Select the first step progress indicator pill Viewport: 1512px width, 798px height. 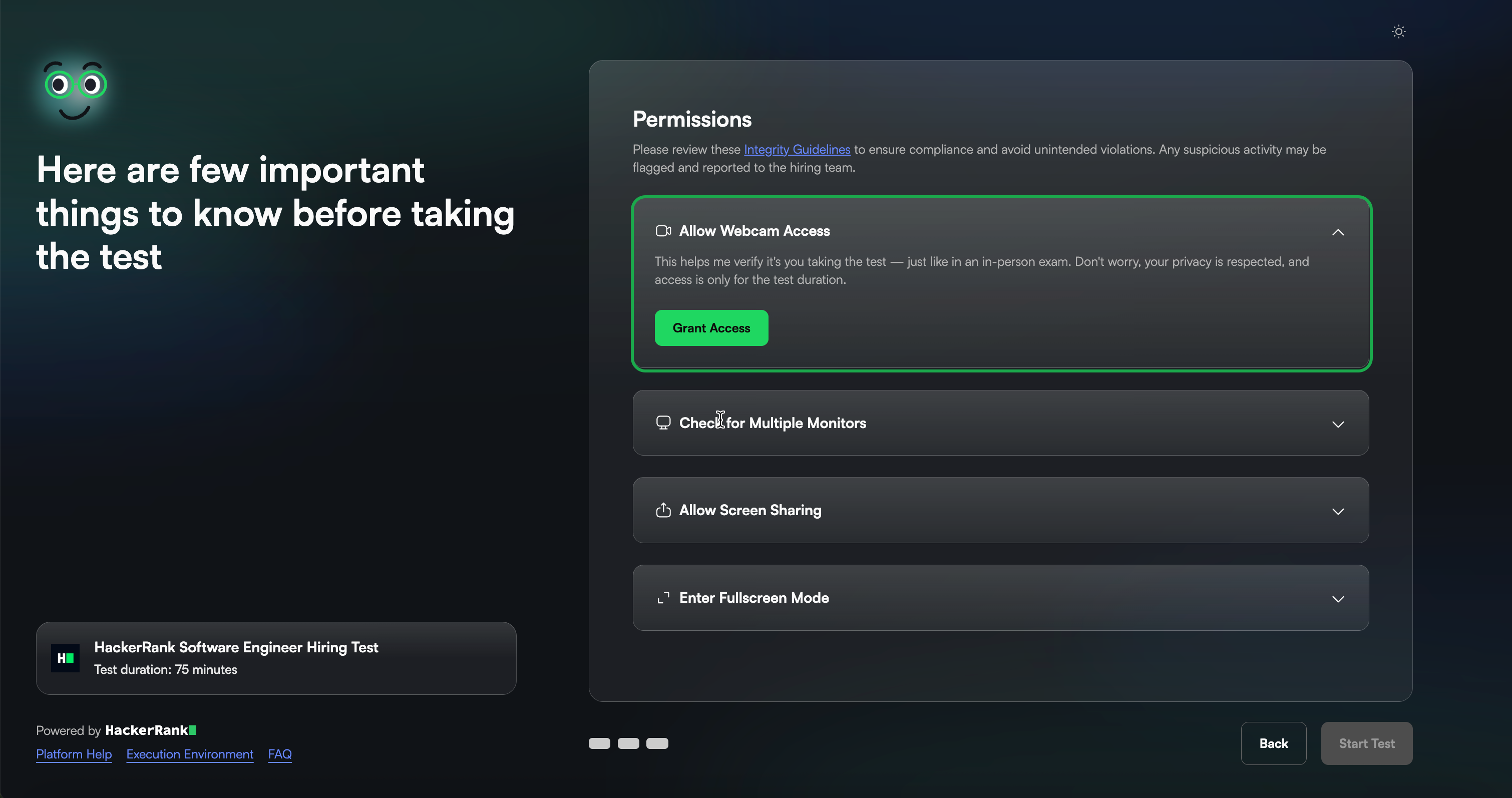tap(599, 743)
